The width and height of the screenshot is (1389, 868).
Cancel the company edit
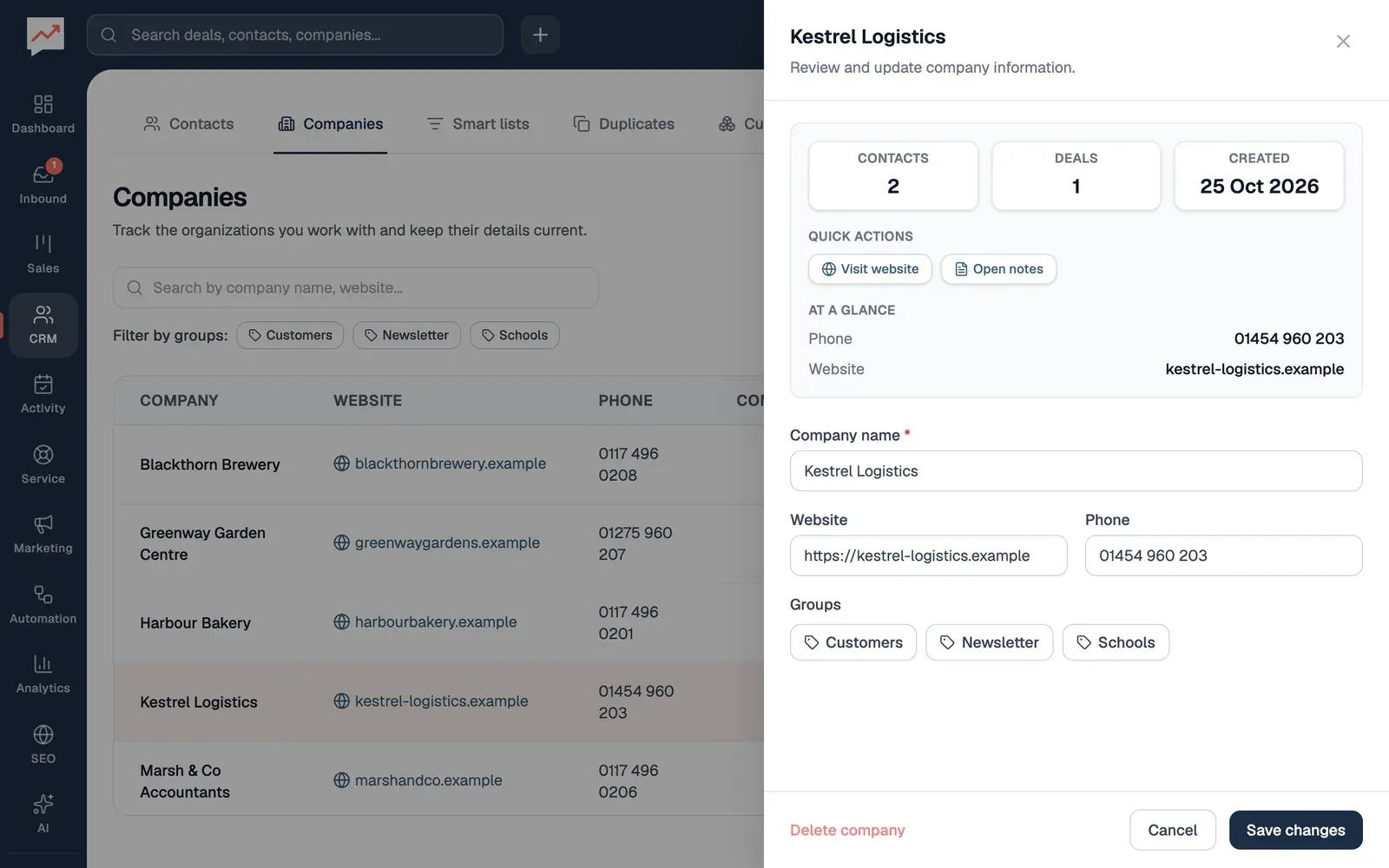pos(1172,830)
